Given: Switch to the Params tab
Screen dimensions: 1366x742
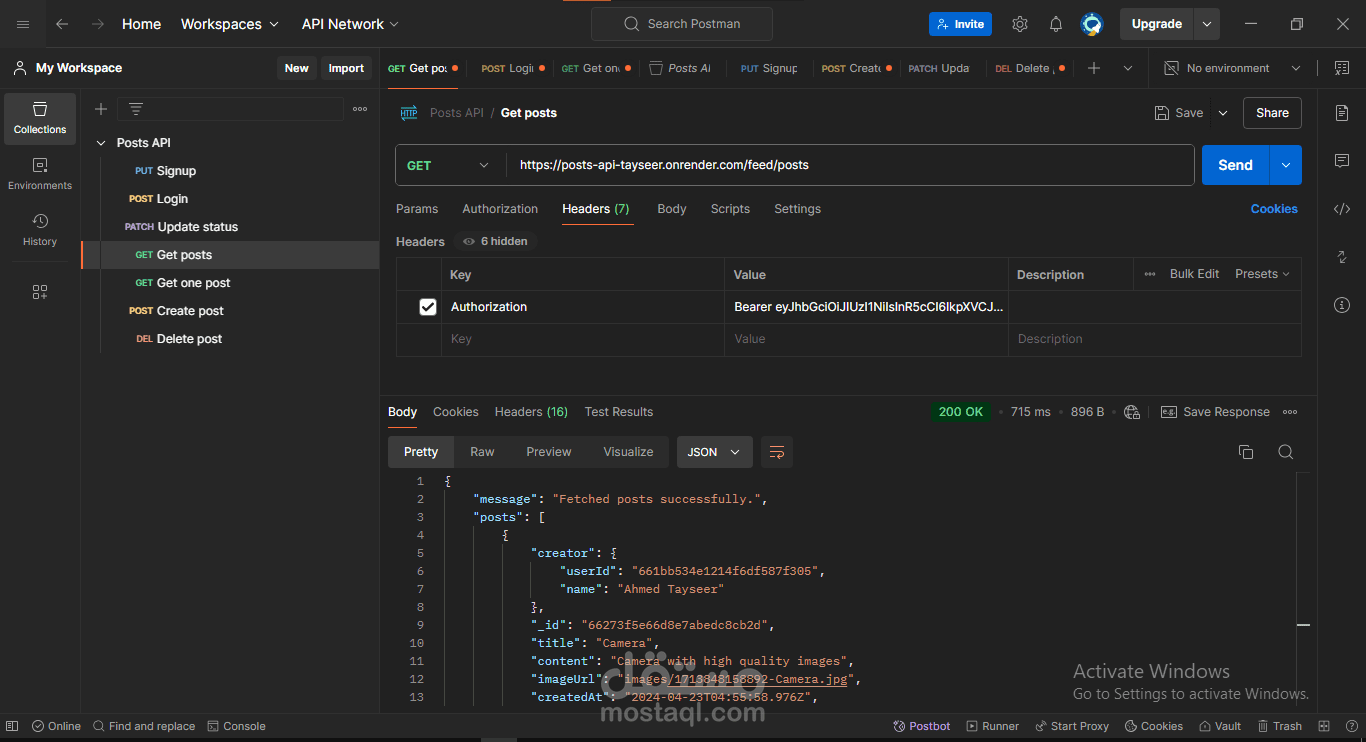Looking at the screenshot, I should (417, 209).
